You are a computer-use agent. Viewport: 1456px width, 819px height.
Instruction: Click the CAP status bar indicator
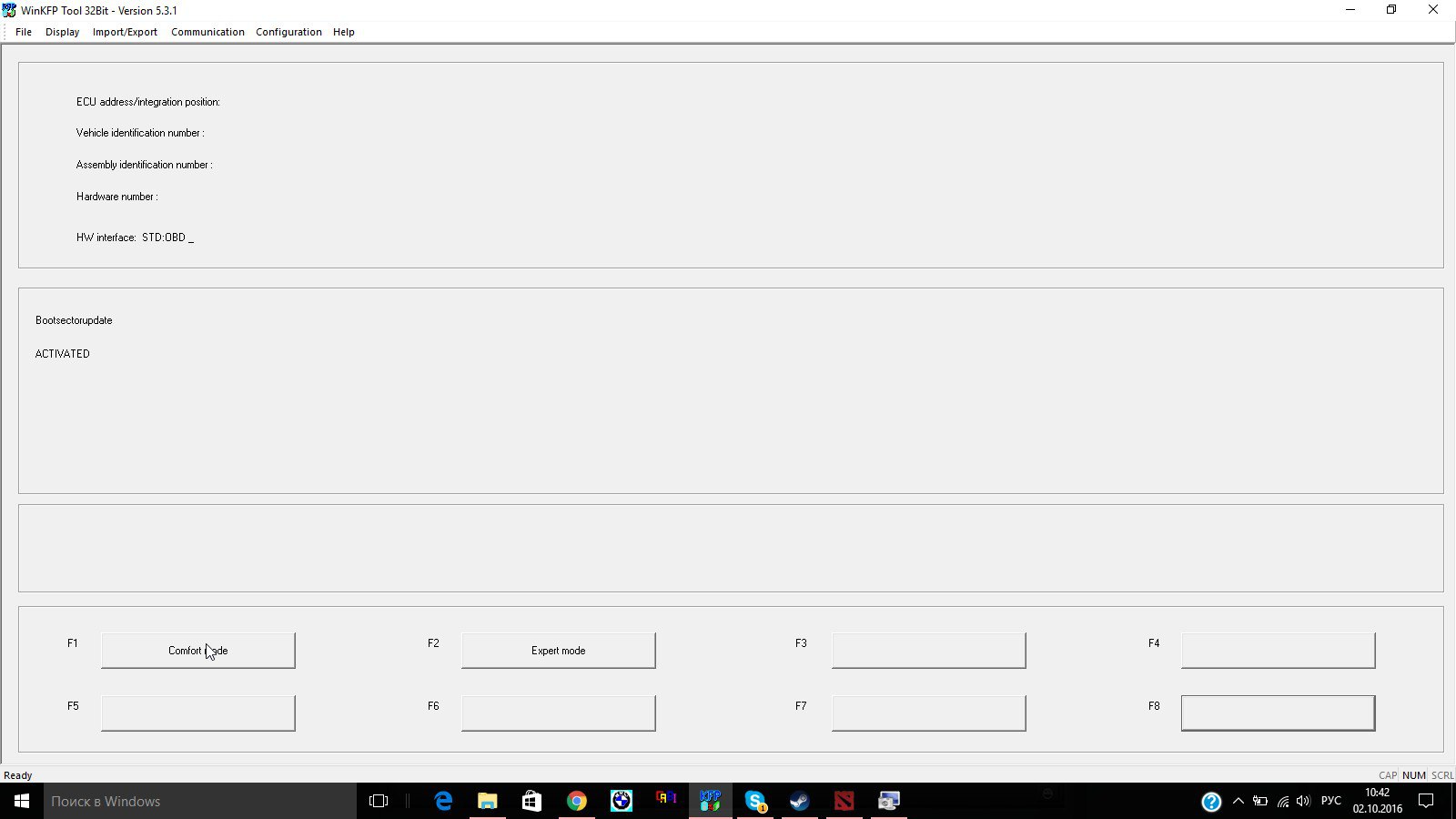click(x=1388, y=775)
